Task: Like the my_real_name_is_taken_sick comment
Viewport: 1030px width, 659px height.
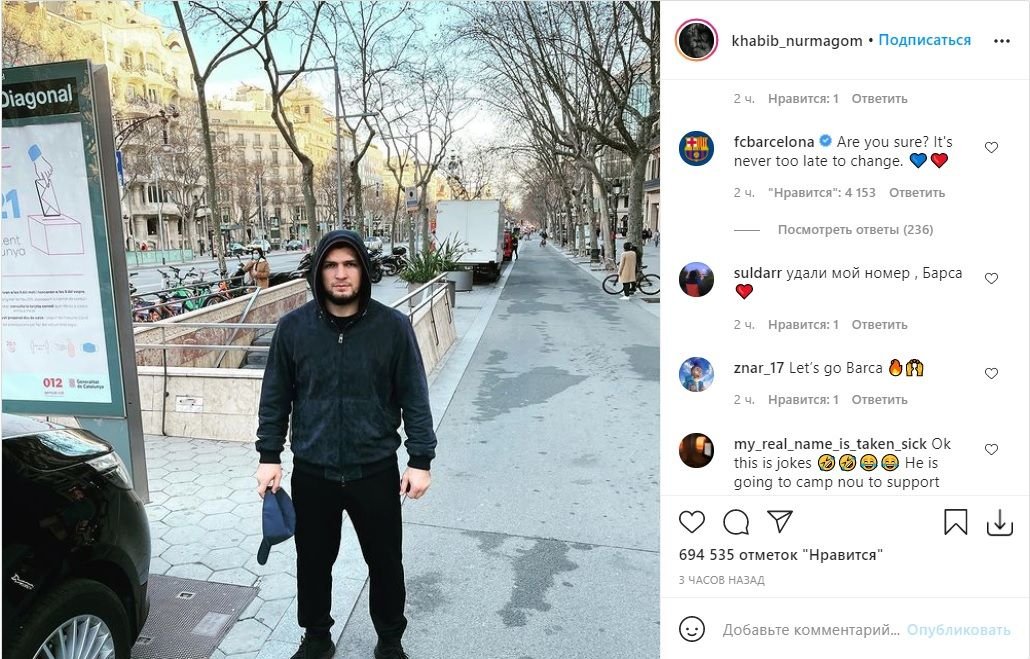Action: coord(992,449)
